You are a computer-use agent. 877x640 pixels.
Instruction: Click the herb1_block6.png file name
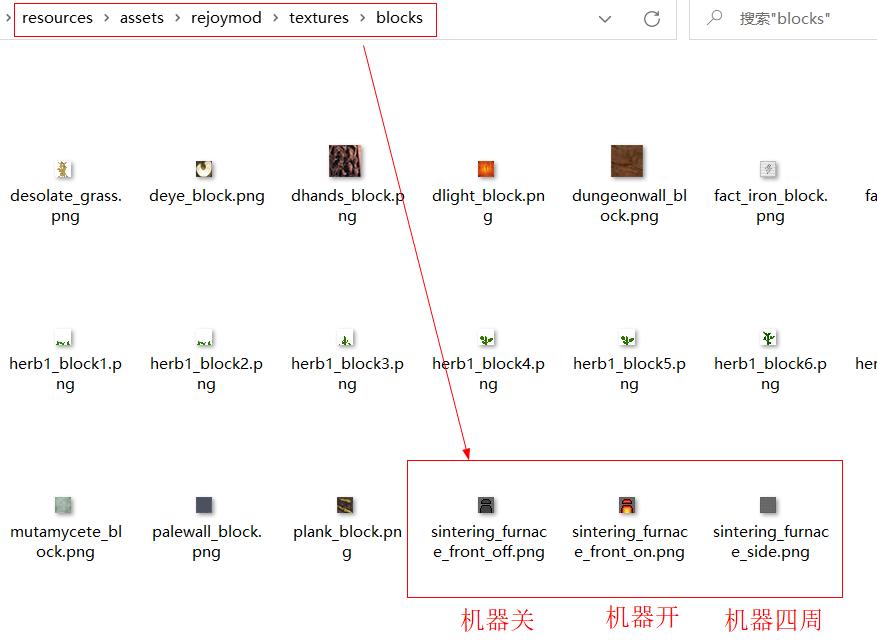click(x=770, y=374)
